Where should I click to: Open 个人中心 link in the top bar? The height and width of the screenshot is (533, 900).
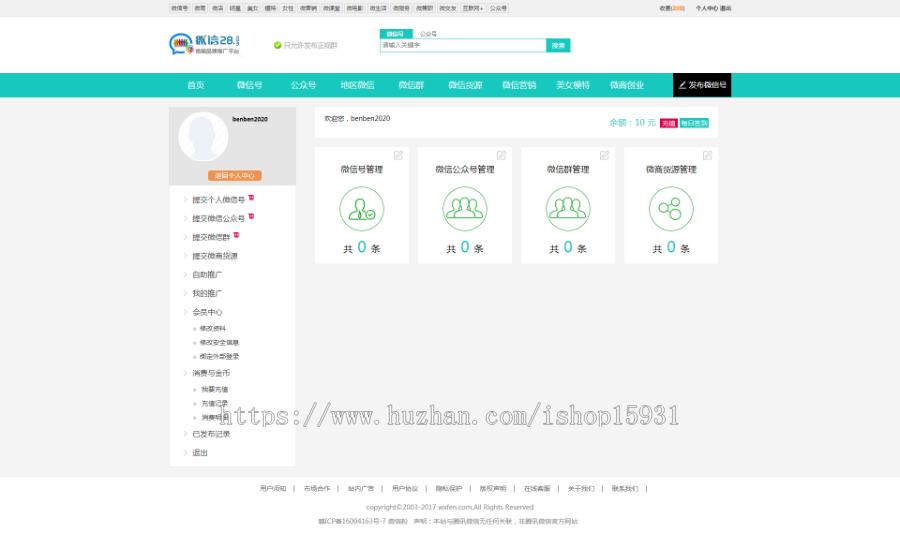(706, 8)
